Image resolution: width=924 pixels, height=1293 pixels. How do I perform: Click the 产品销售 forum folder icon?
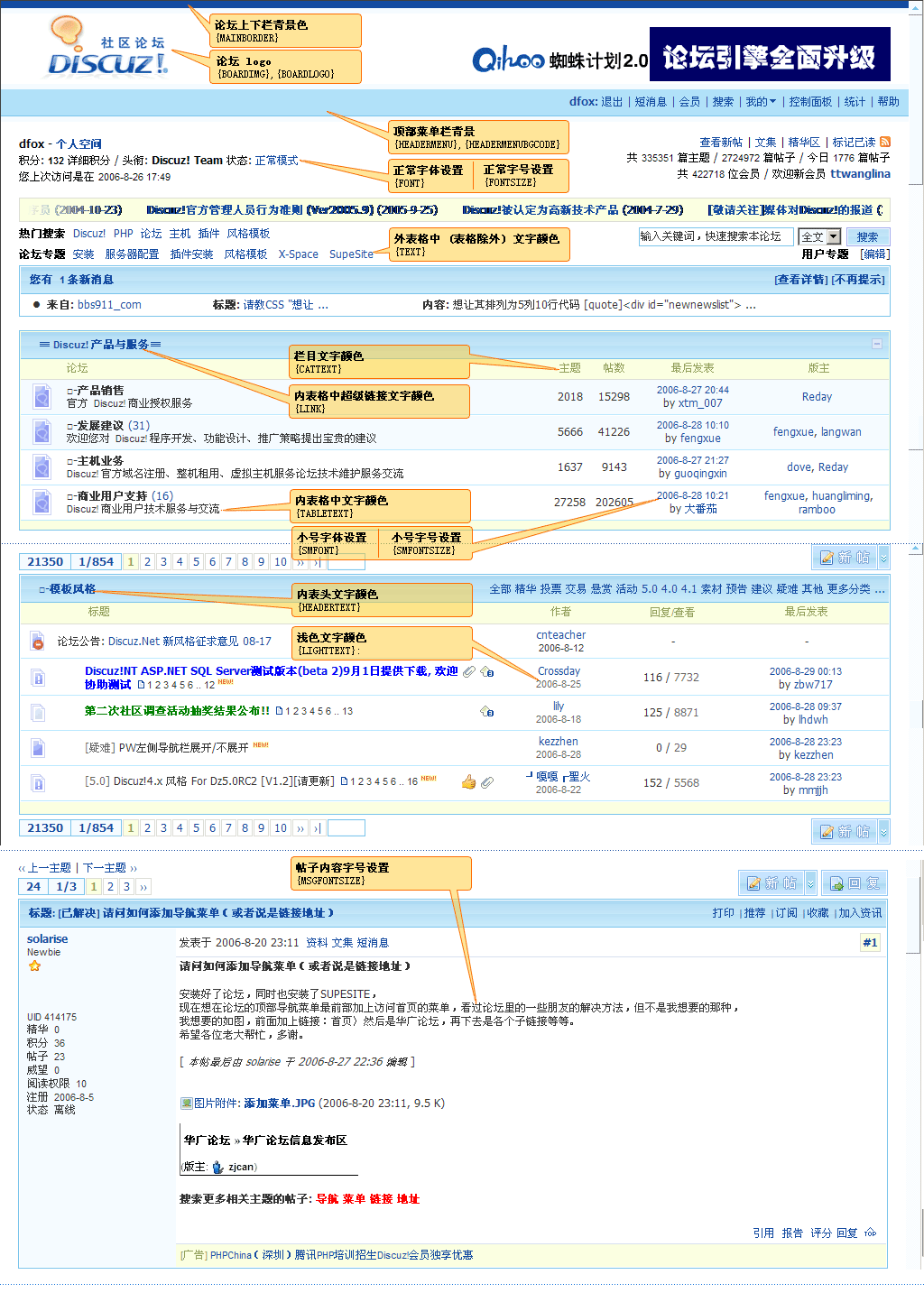coord(42,396)
